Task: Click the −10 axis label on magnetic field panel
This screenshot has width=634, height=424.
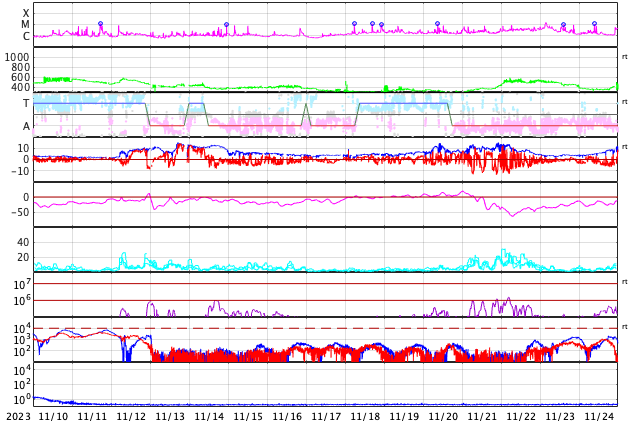Action: pos(20,171)
